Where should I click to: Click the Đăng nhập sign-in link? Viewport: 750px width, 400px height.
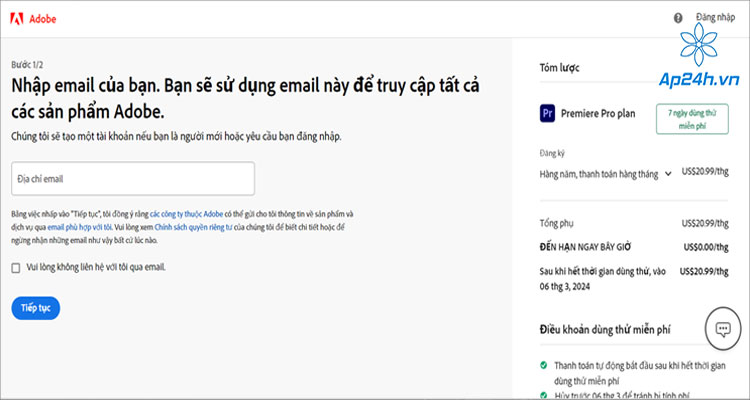(716, 17)
